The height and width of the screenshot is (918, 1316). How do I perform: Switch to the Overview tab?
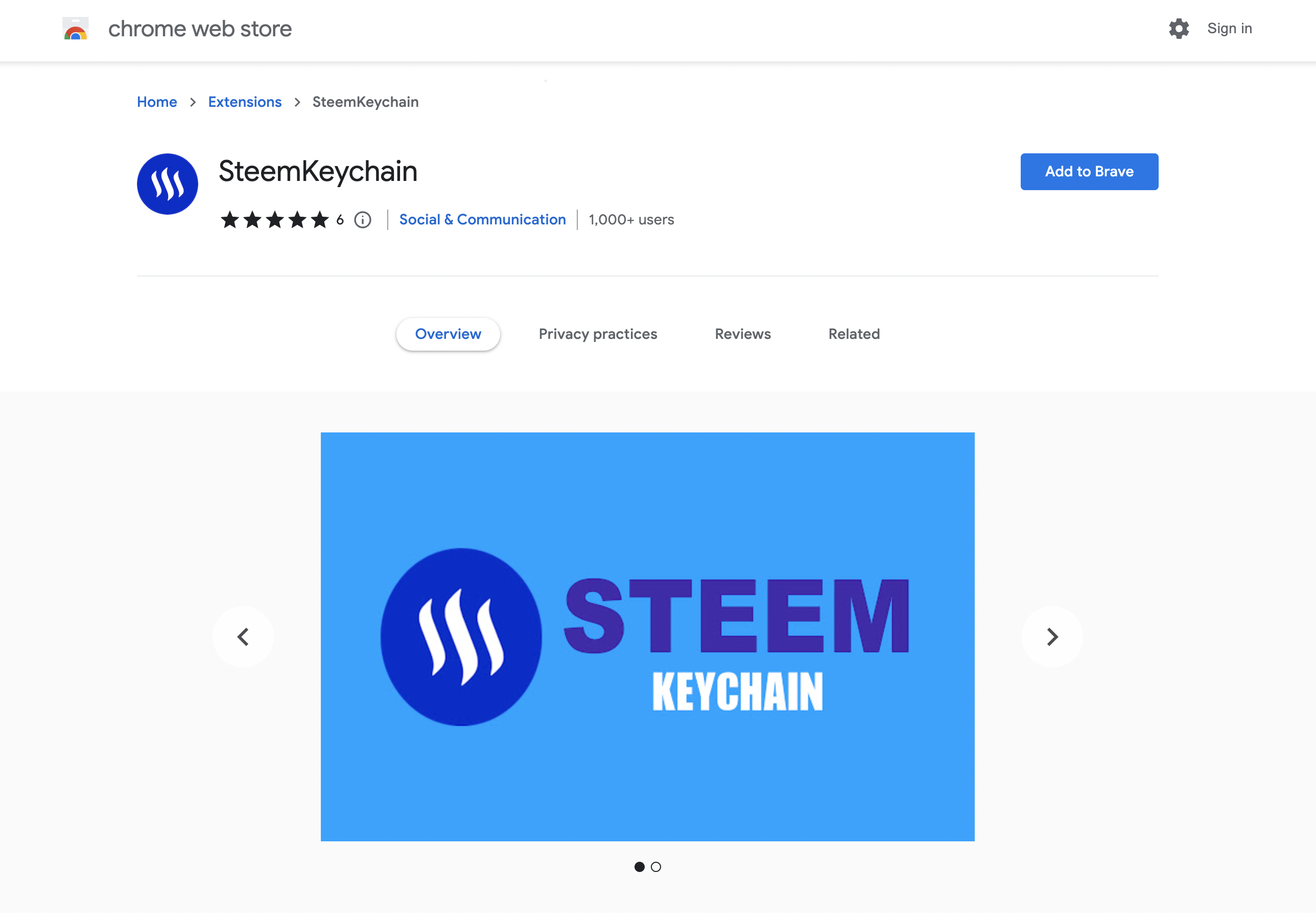448,334
